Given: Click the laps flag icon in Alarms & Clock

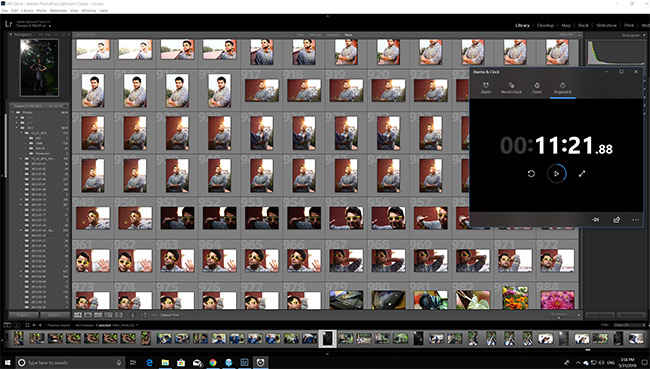Looking at the screenshot, I should 596,220.
